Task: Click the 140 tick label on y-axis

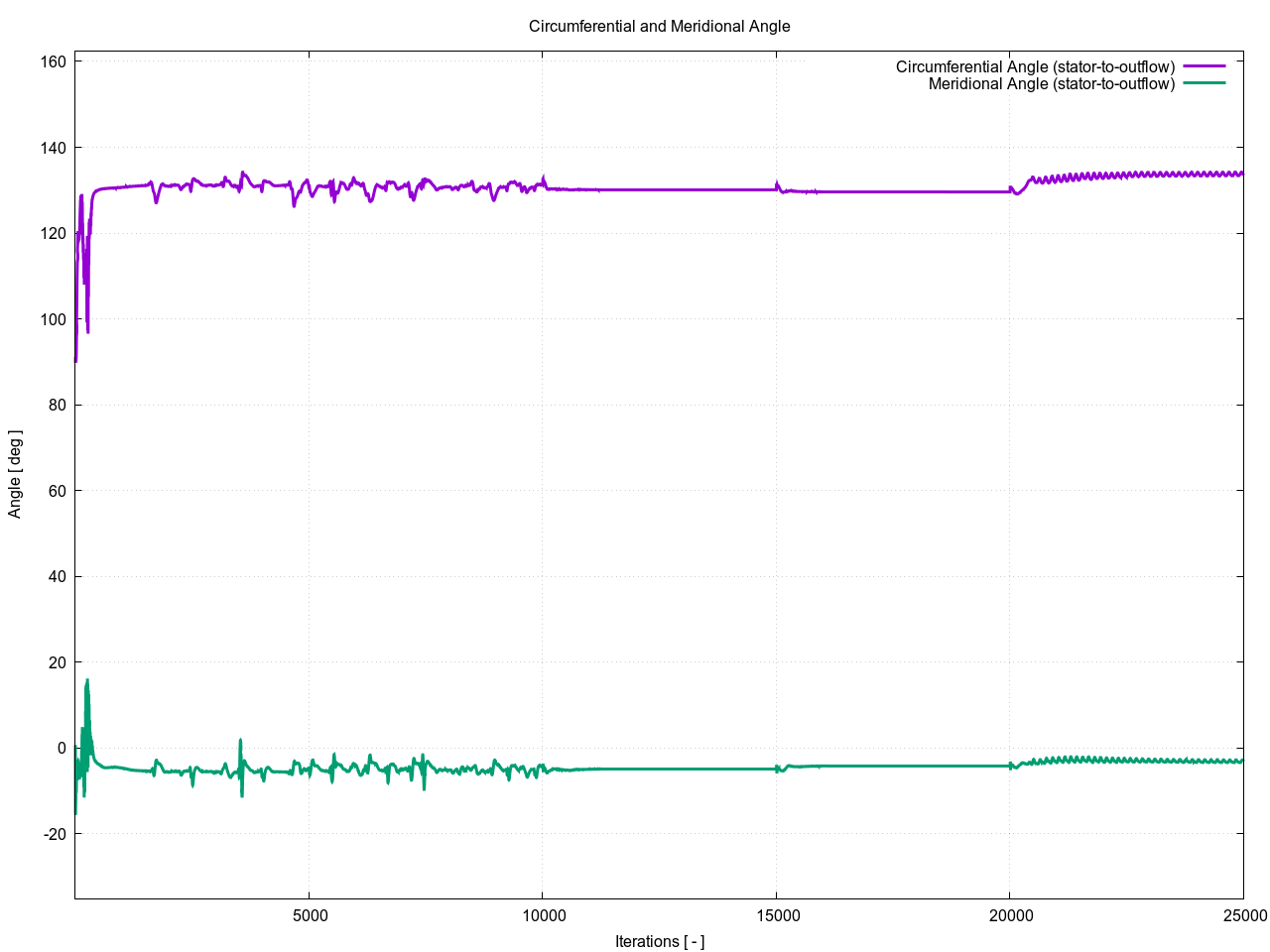Action: 53,148
